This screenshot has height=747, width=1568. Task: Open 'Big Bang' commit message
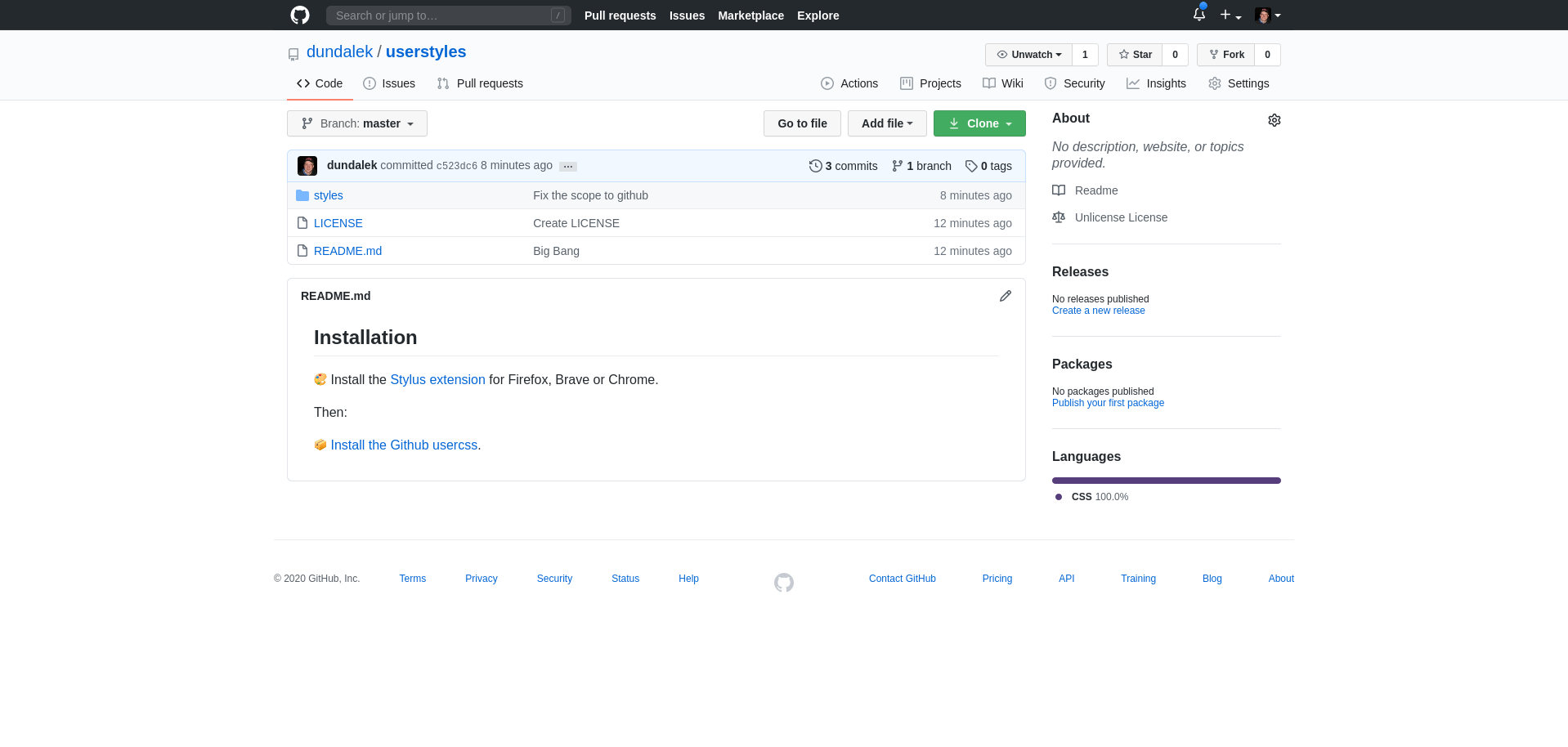556,251
